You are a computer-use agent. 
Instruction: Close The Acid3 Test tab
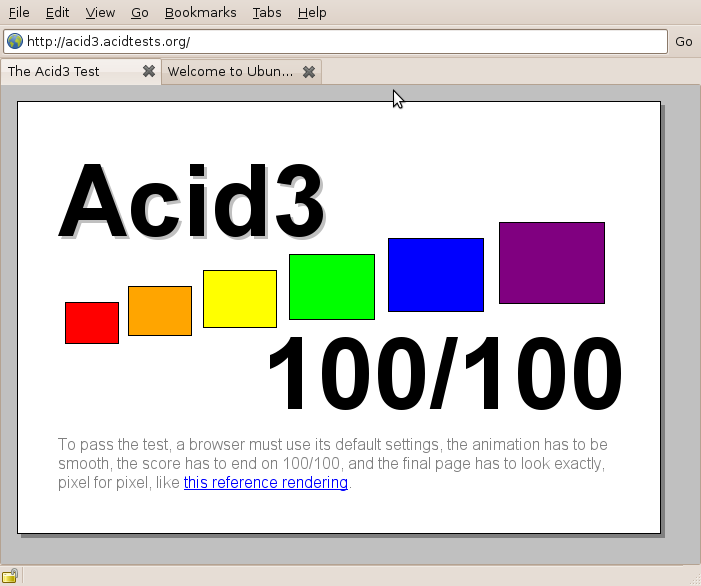(x=148, y=71)
